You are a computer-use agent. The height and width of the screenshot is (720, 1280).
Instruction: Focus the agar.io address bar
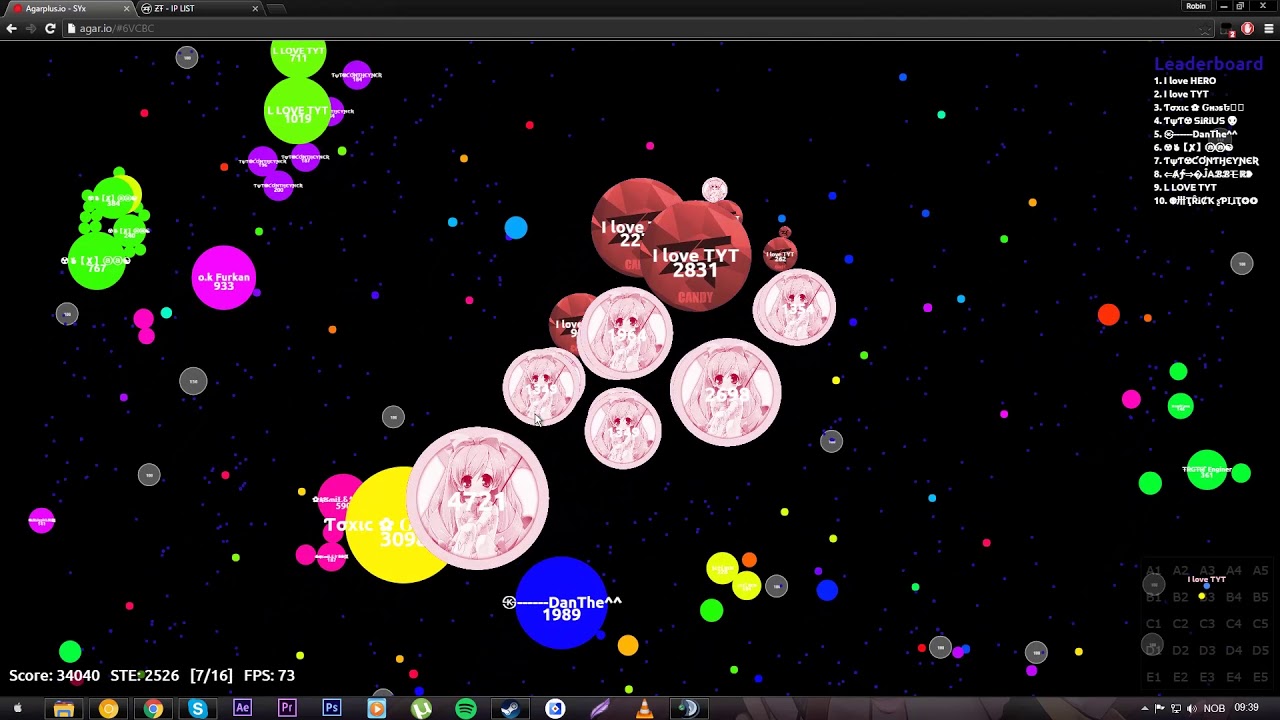pos(630,28)
